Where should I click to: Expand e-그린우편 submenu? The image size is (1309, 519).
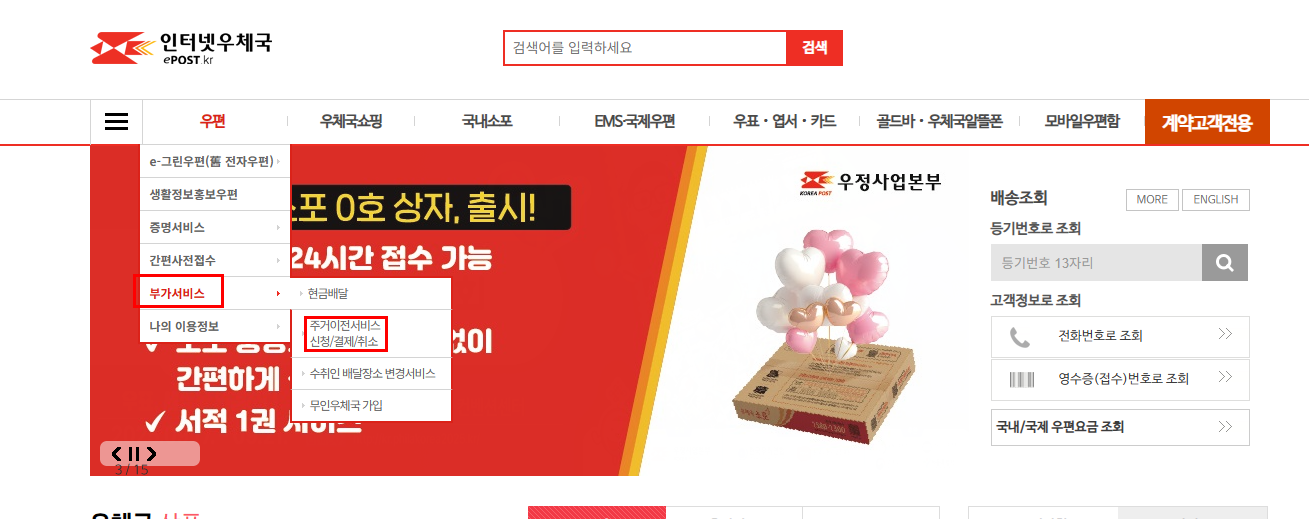pyautogui.click(x=215, y=161)
